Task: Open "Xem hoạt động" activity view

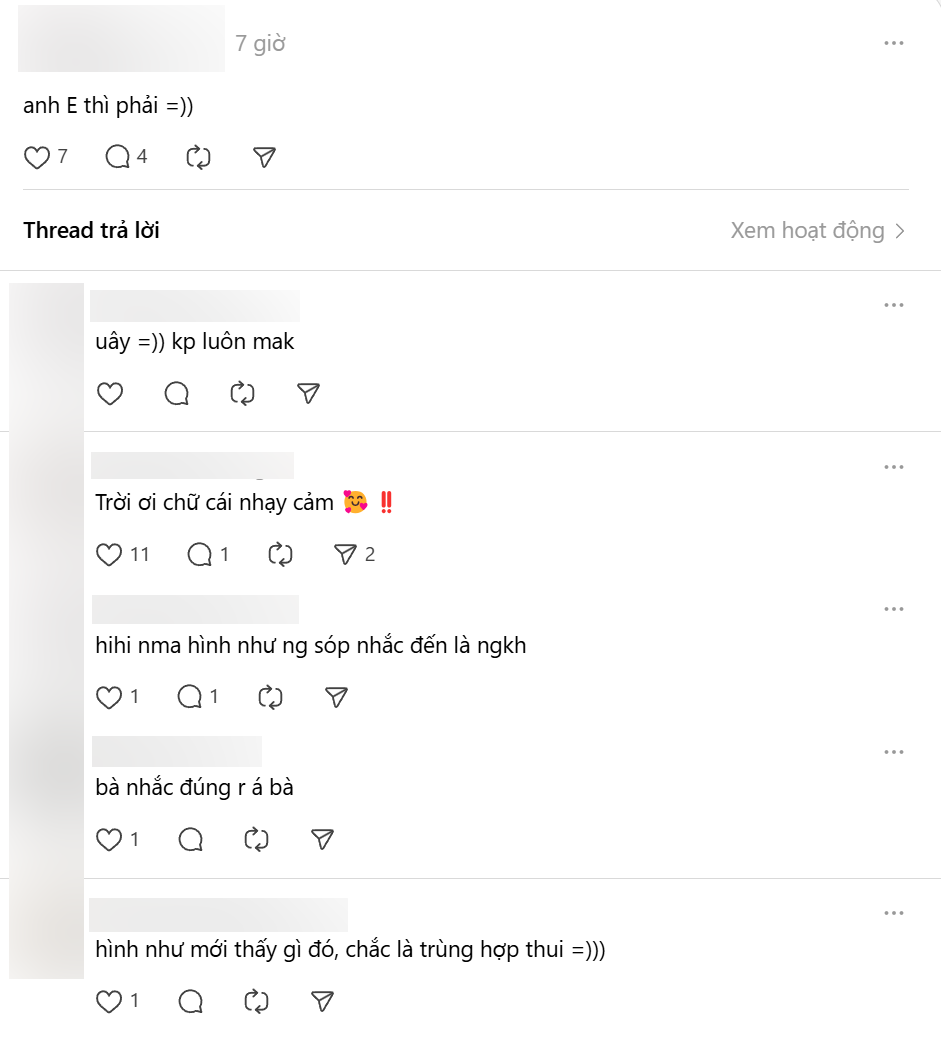Action: click(x=811, y=229)
